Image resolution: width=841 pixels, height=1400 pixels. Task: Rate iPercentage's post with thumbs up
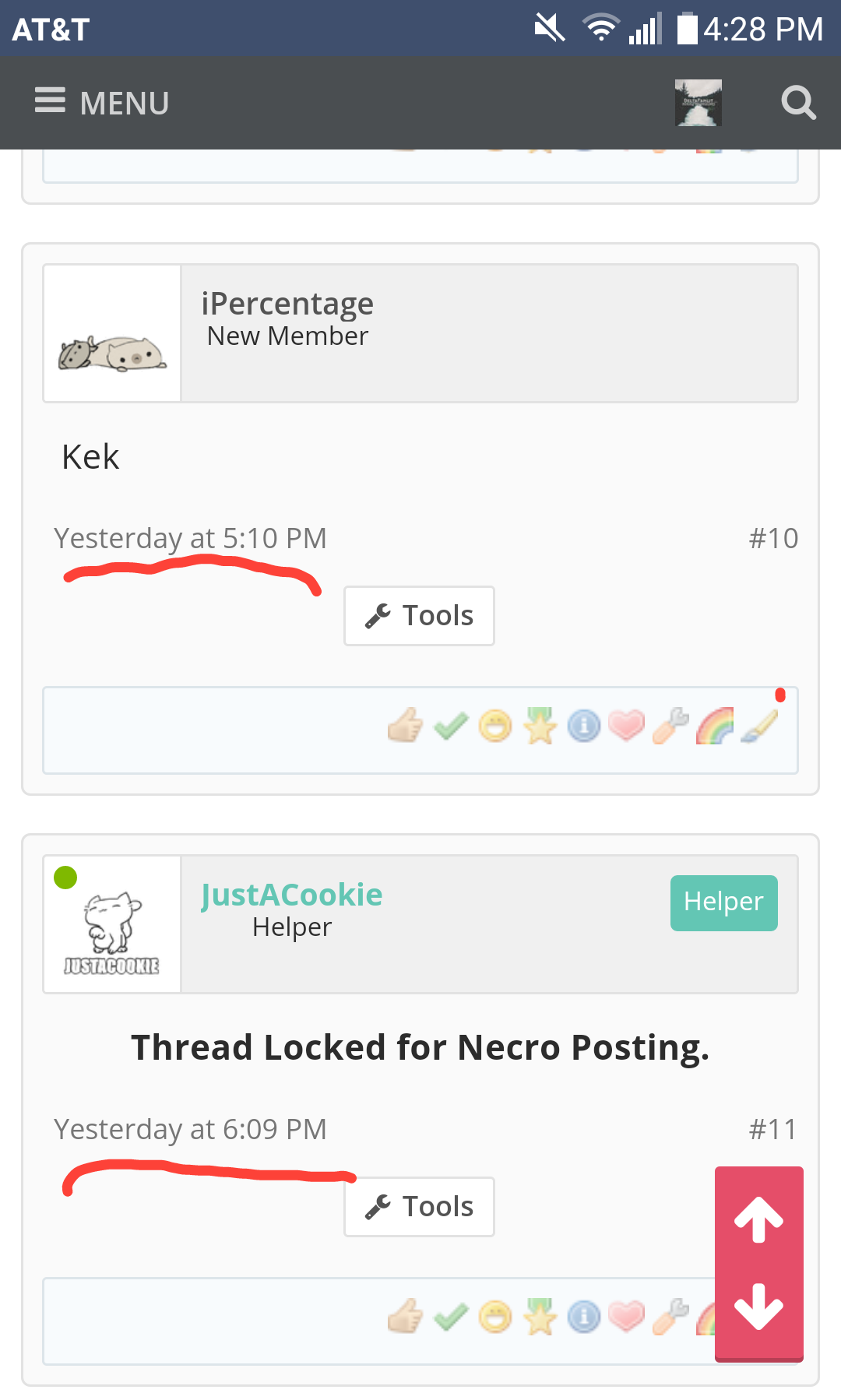click(x=405, y=726)
